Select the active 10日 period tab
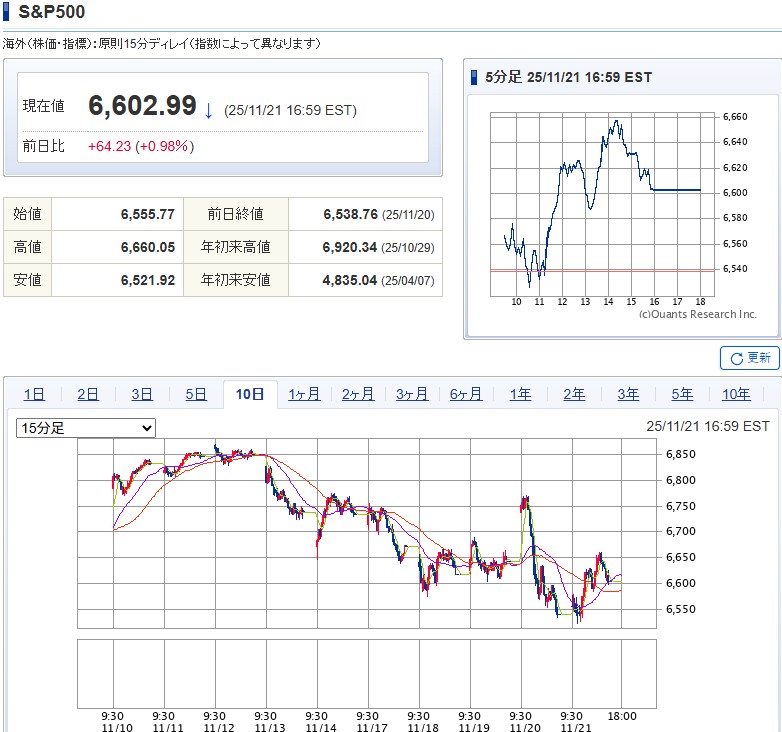The height and width of the screenshot is (732, 782). [250, 394]
